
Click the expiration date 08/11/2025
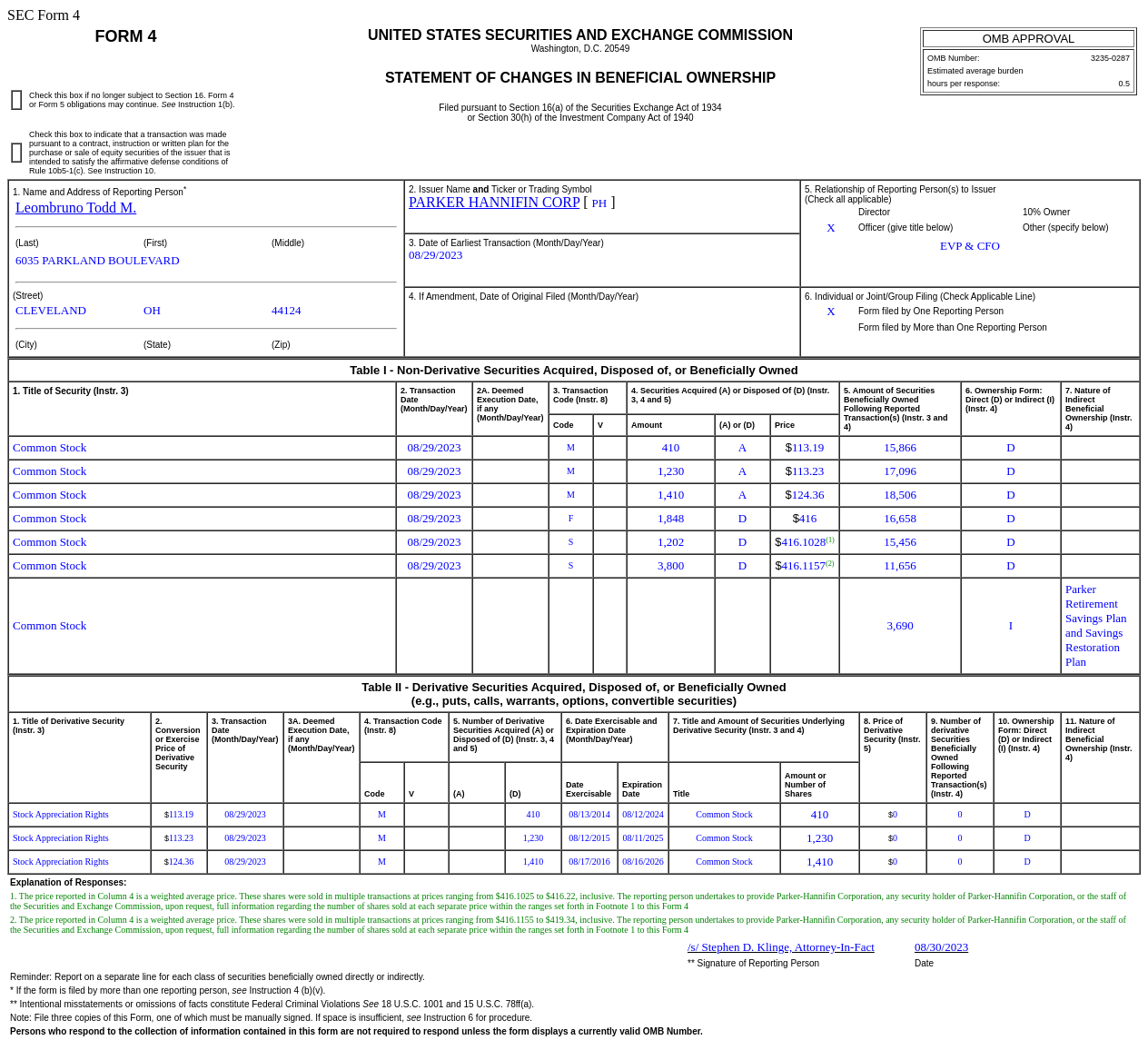pyautogui.click(x=643, y=838)
